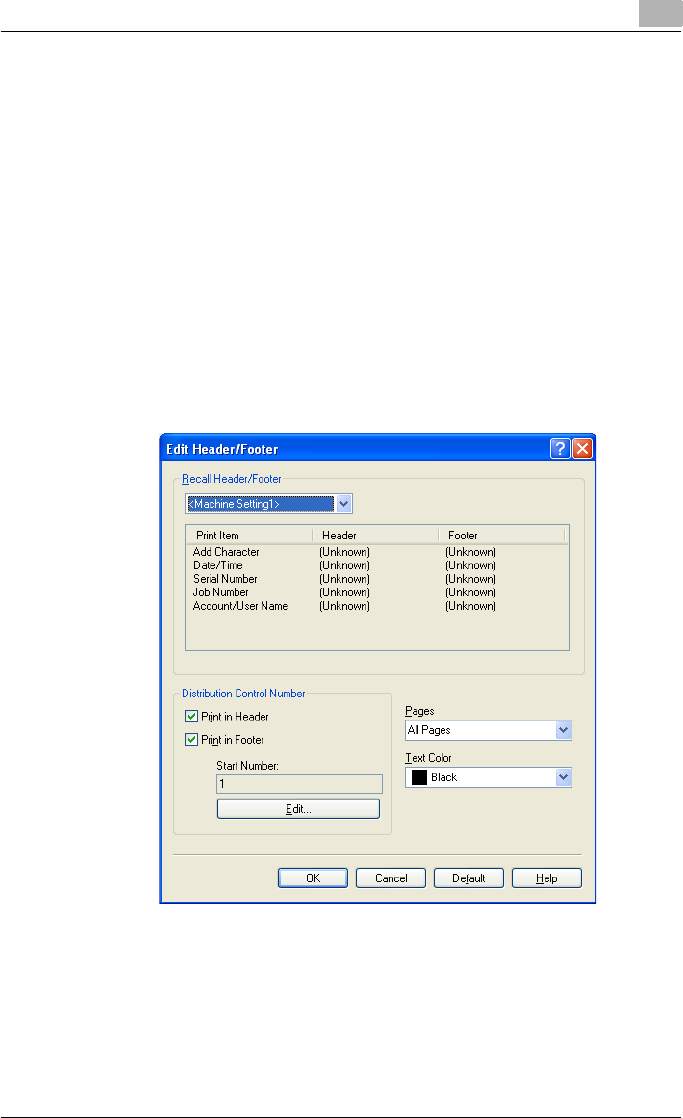683x1118 pixels.
Task: Click Header value of Date/Time row
Action: point(344,565)
